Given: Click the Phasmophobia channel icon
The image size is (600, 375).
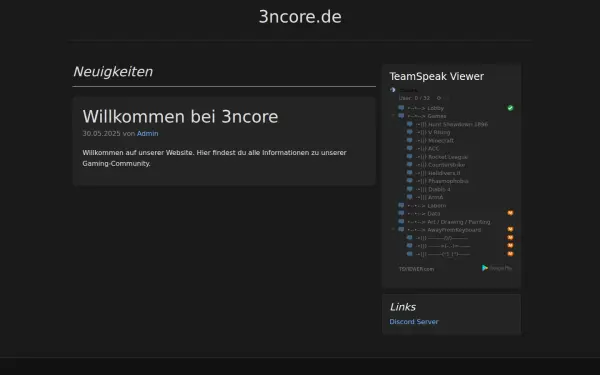Looking at the screenshot, I should click(x=409, y=181).
